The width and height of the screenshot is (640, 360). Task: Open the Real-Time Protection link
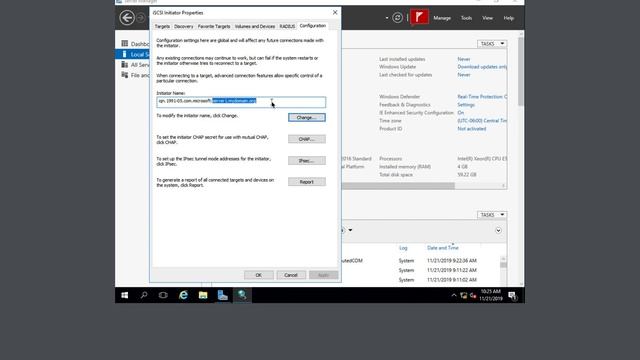pos(482,97)
